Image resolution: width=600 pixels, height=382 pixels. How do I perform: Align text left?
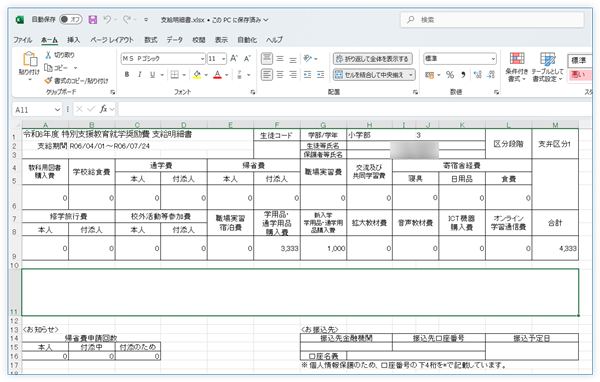click(x=267, y=75)
